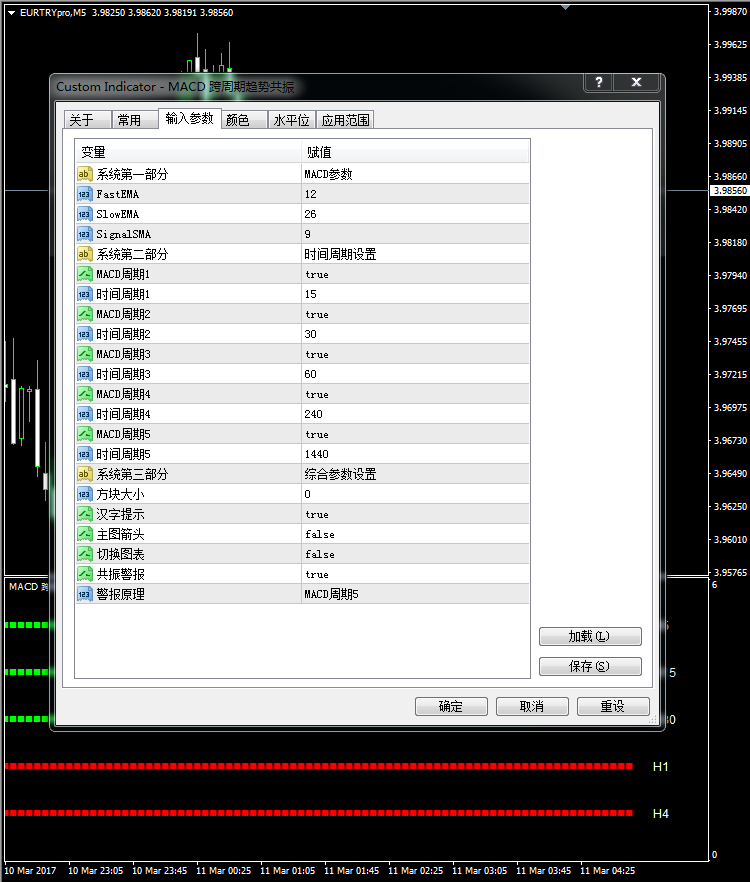Click the string icon beside 系统第二部分
The height and width of the screenshot is (882, 750).
click(84, 254)
